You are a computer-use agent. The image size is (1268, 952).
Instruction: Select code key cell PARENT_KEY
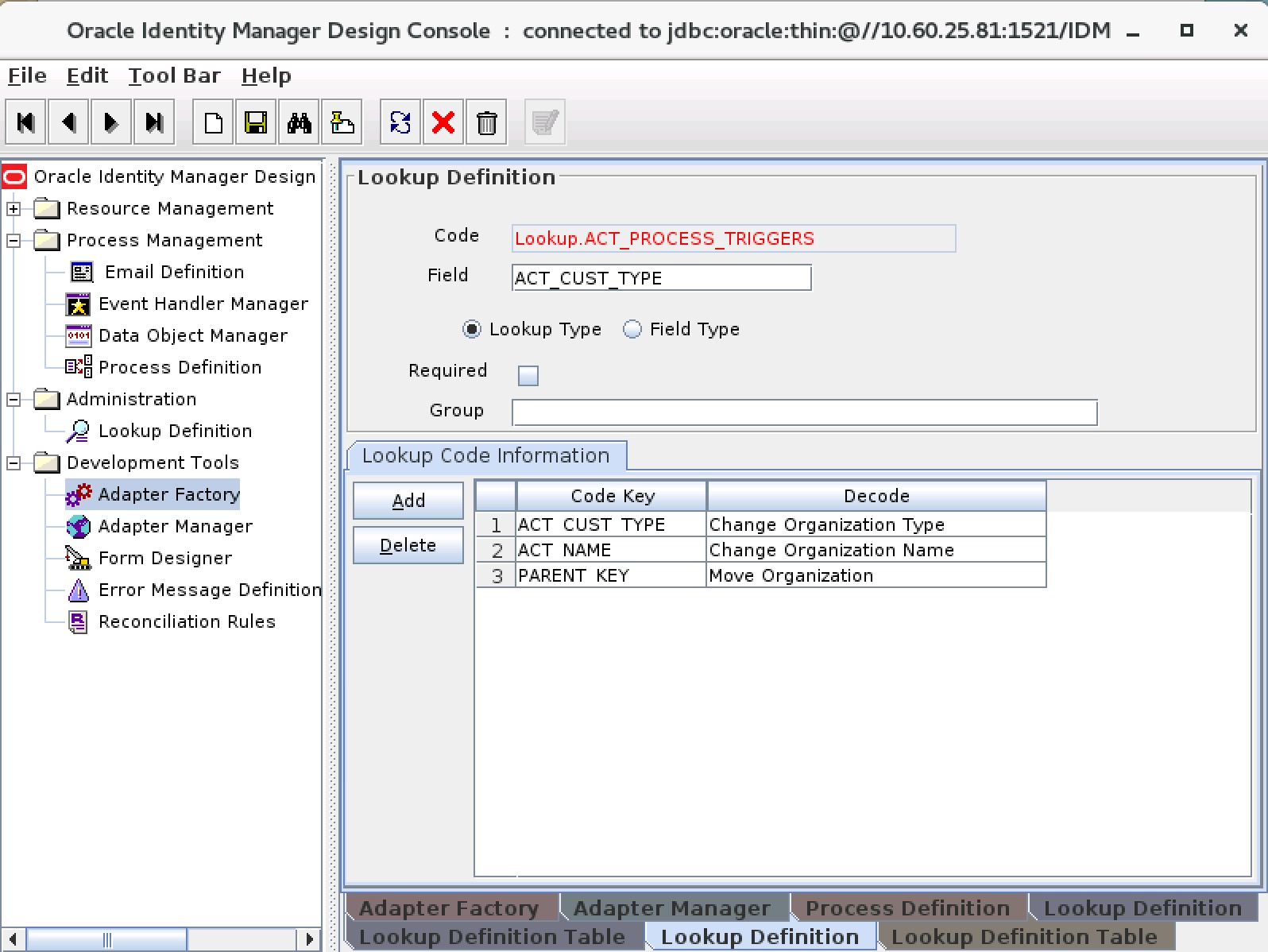point(612,575)
